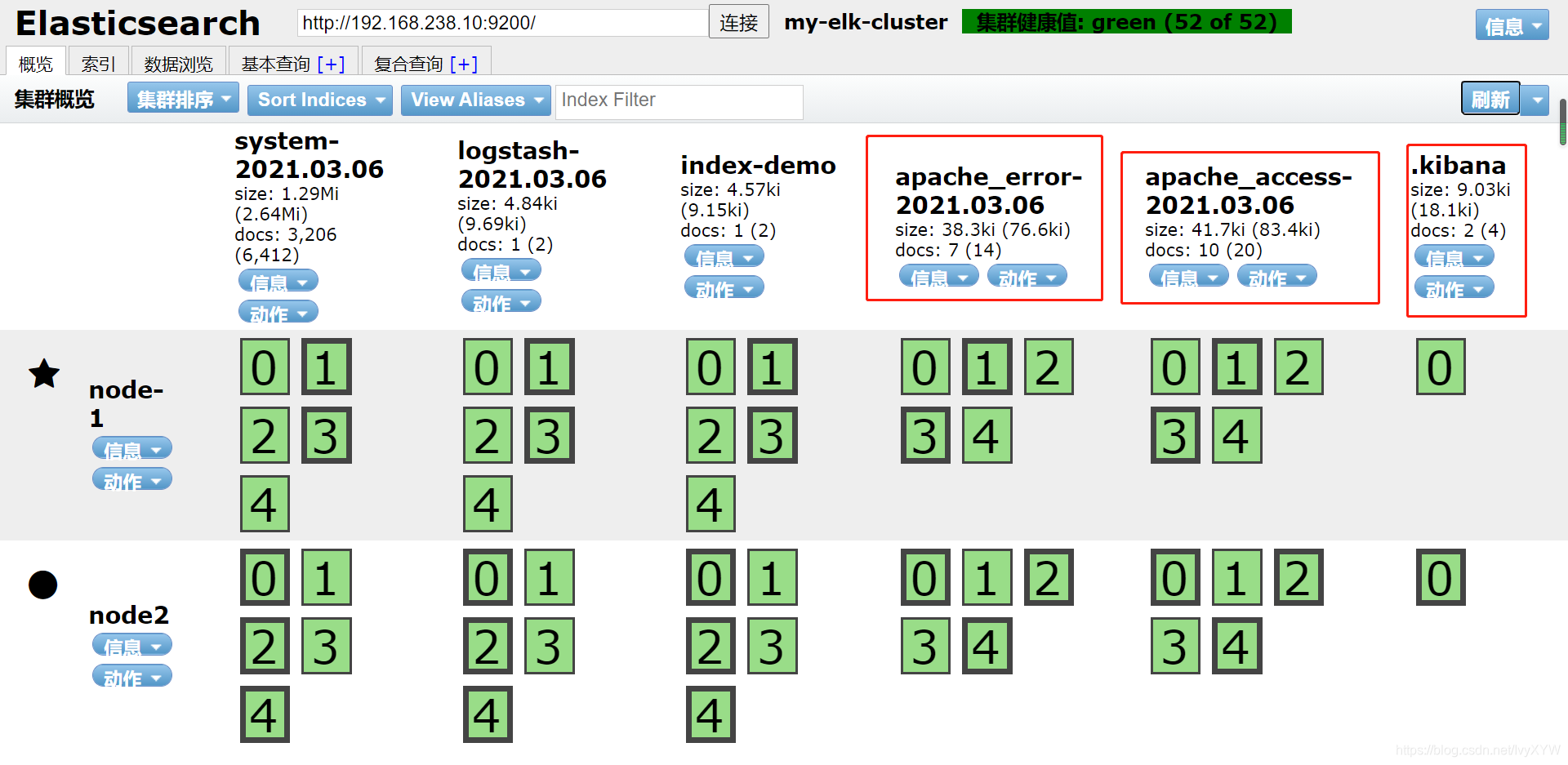The height and width of the screenshot is (765, 1568).
Task: Open 信息 dropdown for .kibana index
Action: [1454, 256]
